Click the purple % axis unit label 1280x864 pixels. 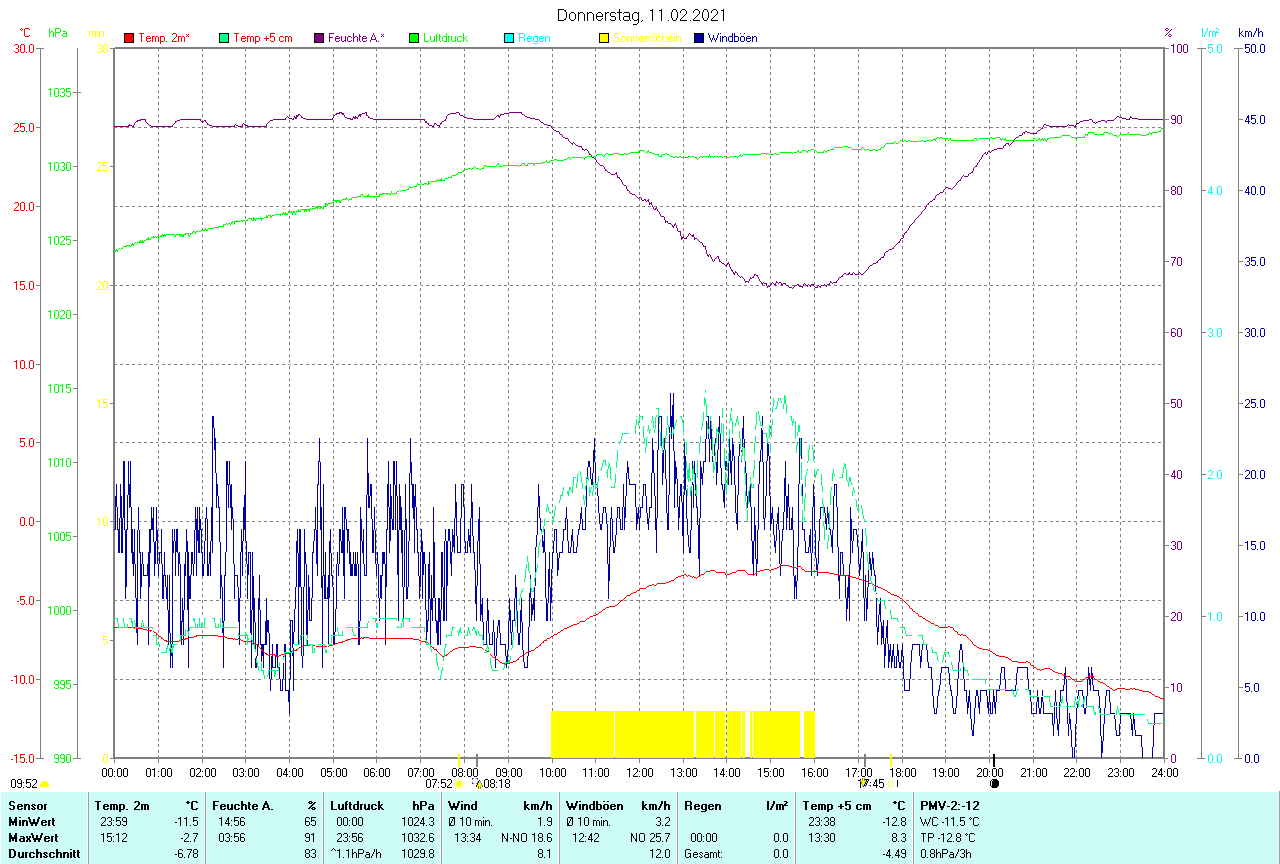pos(1168,33)
